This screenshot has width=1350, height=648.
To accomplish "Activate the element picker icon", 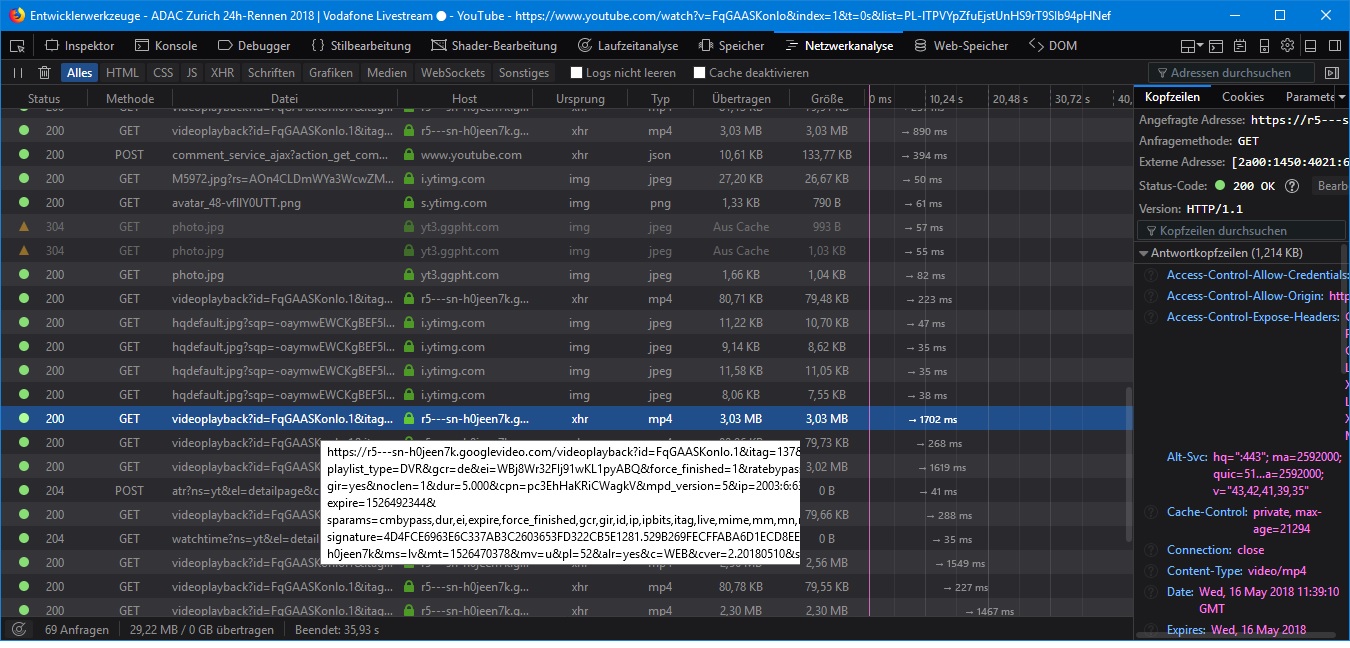I will click(18, 46).
